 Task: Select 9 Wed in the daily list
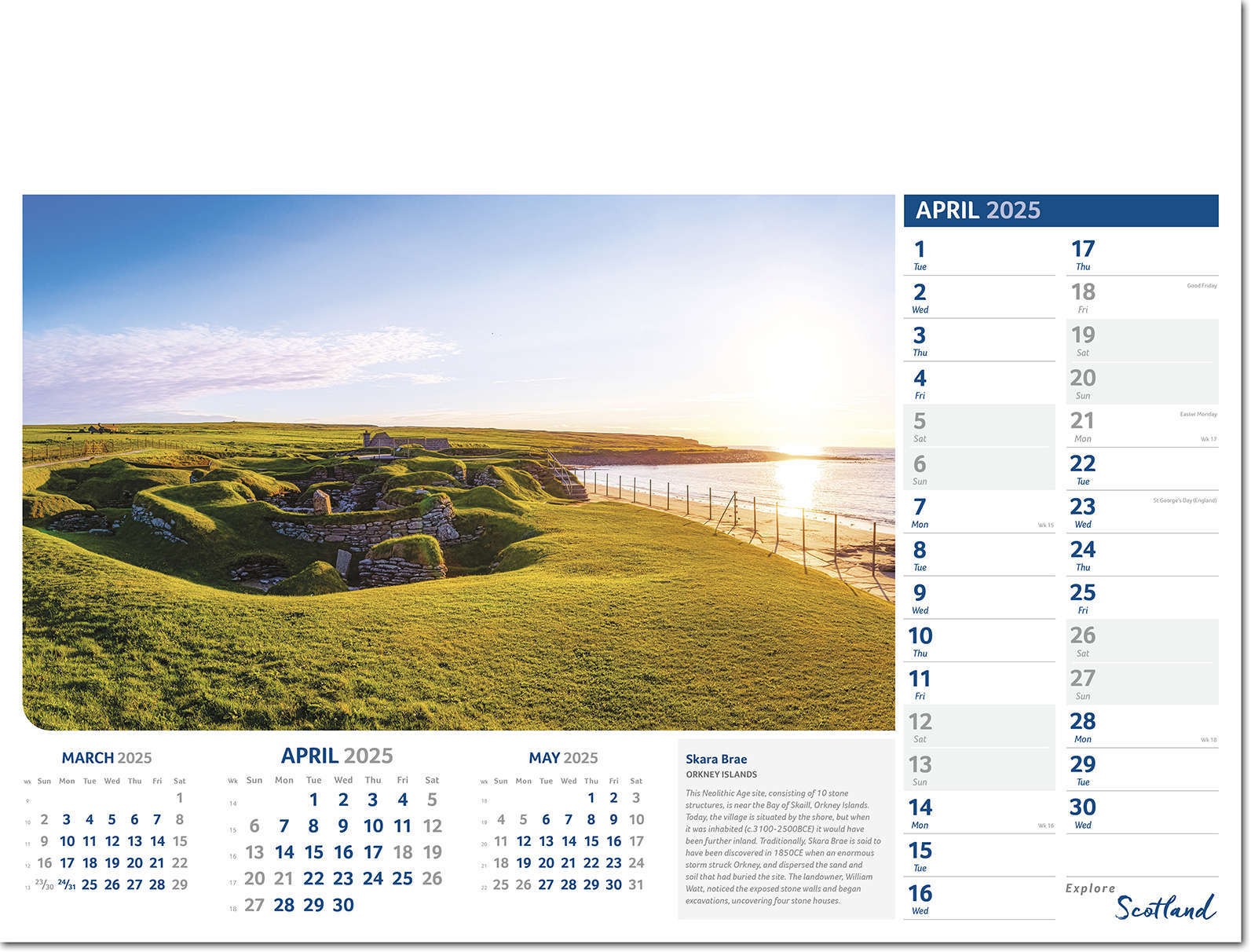979,599
